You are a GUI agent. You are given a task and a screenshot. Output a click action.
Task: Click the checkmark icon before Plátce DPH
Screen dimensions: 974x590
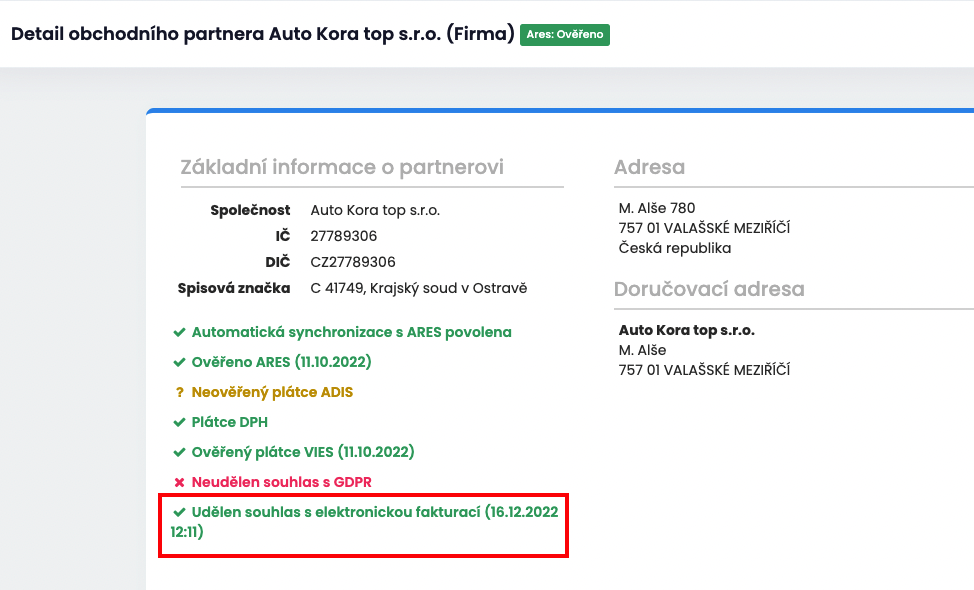179,422
